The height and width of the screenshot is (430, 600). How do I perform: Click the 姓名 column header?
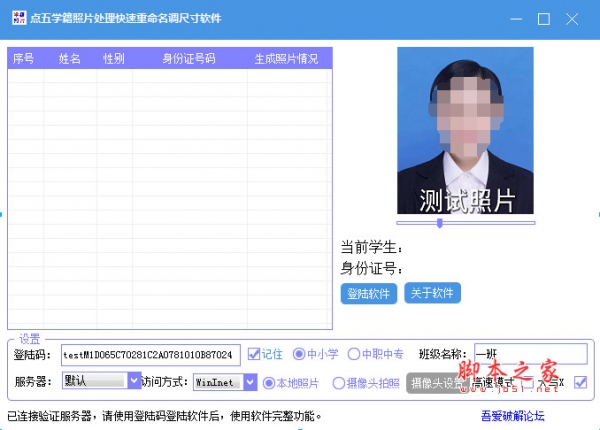tap(70, 59)
